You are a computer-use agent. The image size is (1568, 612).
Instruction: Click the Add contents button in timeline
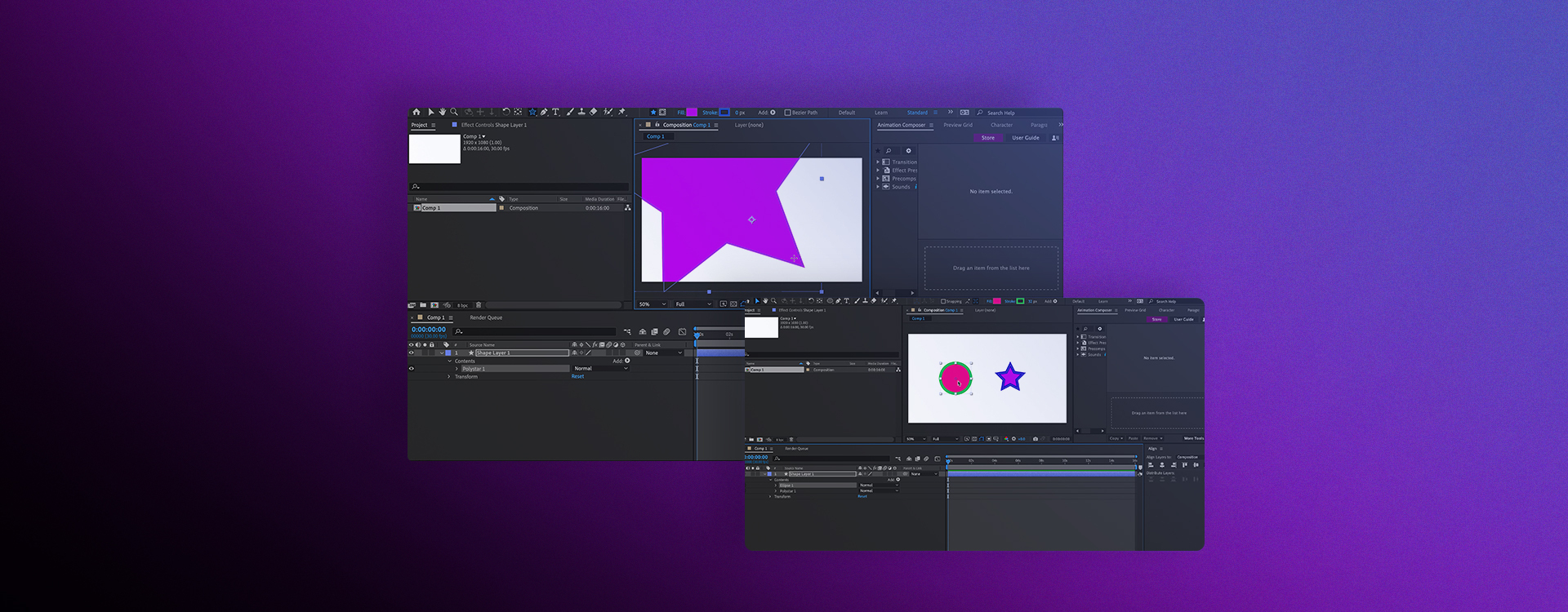point(627,361)
